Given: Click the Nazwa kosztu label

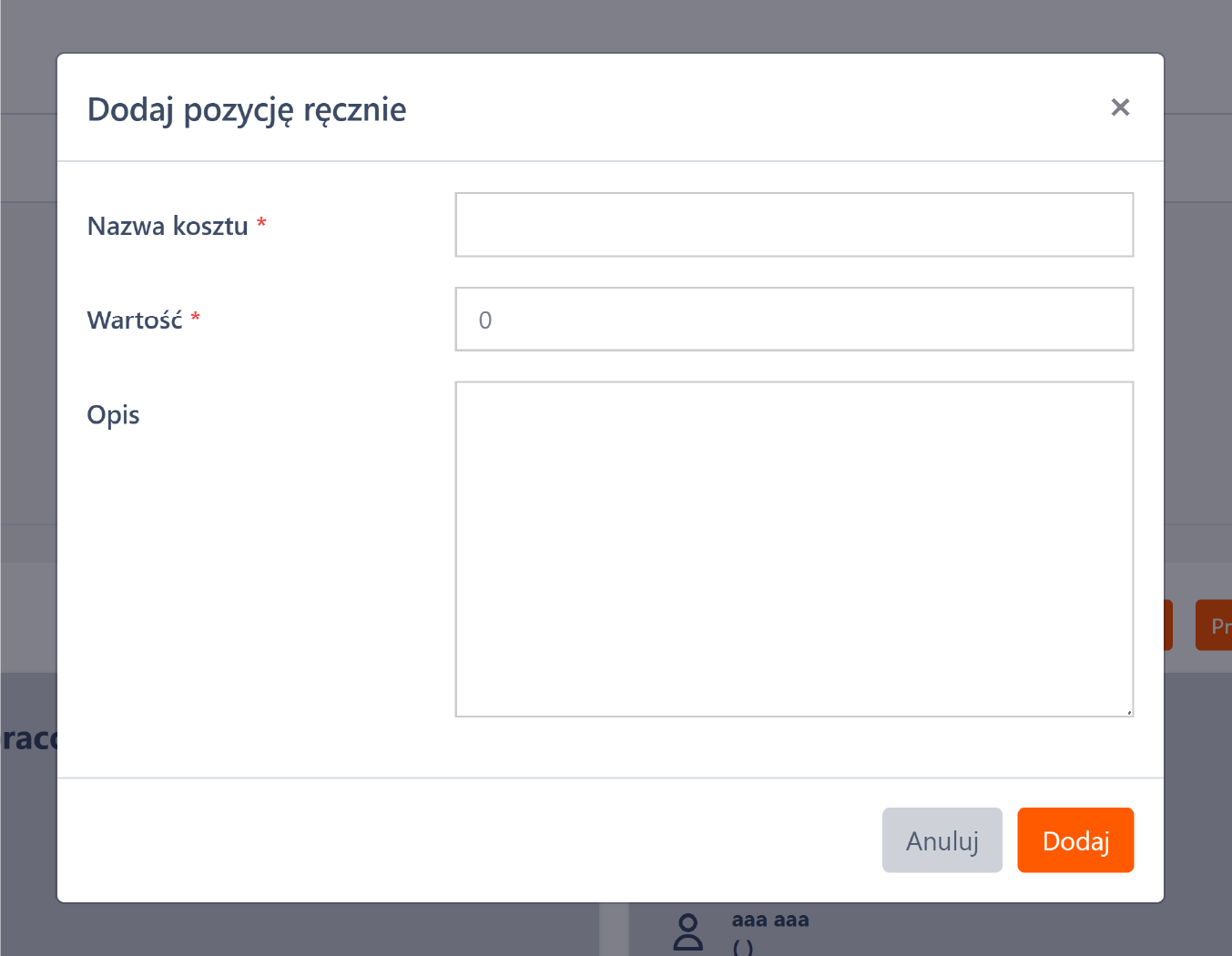Looking at the screenshot, I should (168, 226).
